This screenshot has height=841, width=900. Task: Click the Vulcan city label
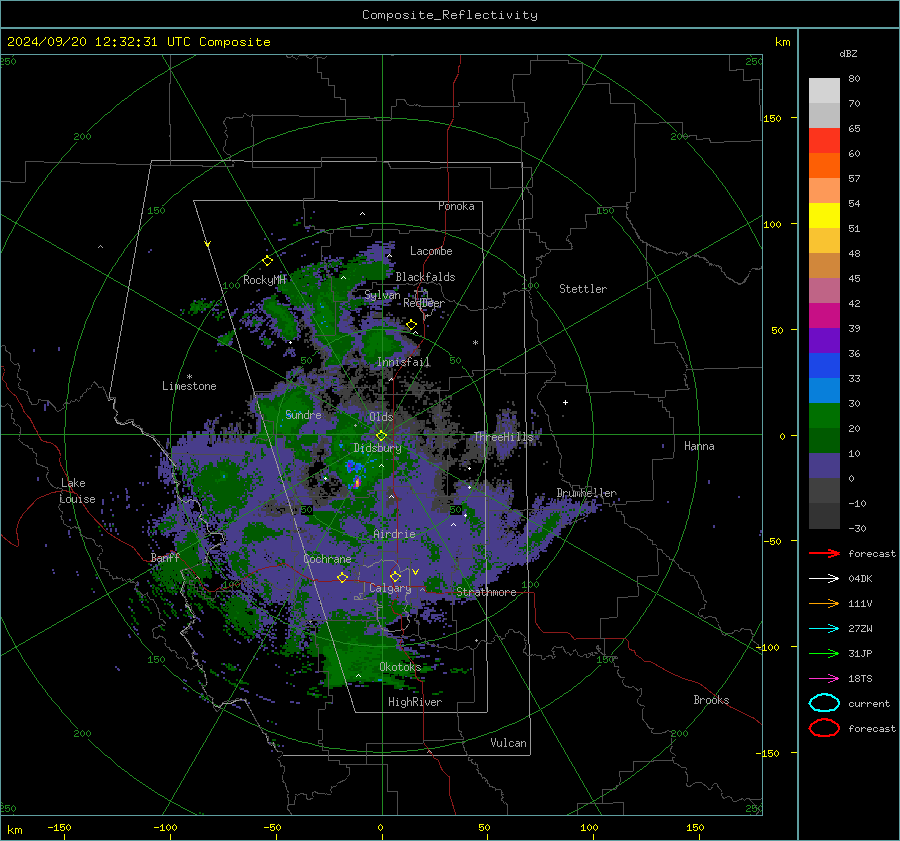click(x=508, y=743)
